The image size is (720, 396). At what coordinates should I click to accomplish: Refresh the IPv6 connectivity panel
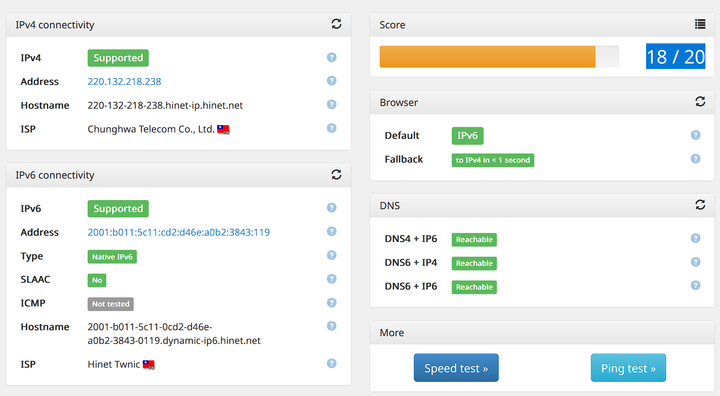tap(336, 175)
